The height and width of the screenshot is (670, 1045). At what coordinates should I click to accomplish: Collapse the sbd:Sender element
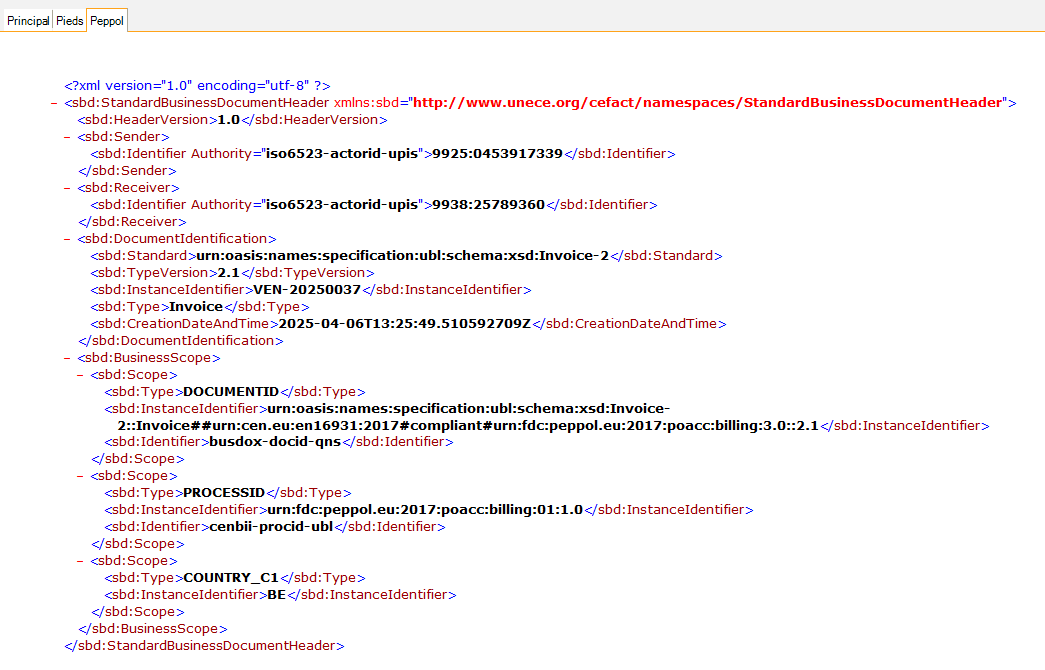[67, 137]
